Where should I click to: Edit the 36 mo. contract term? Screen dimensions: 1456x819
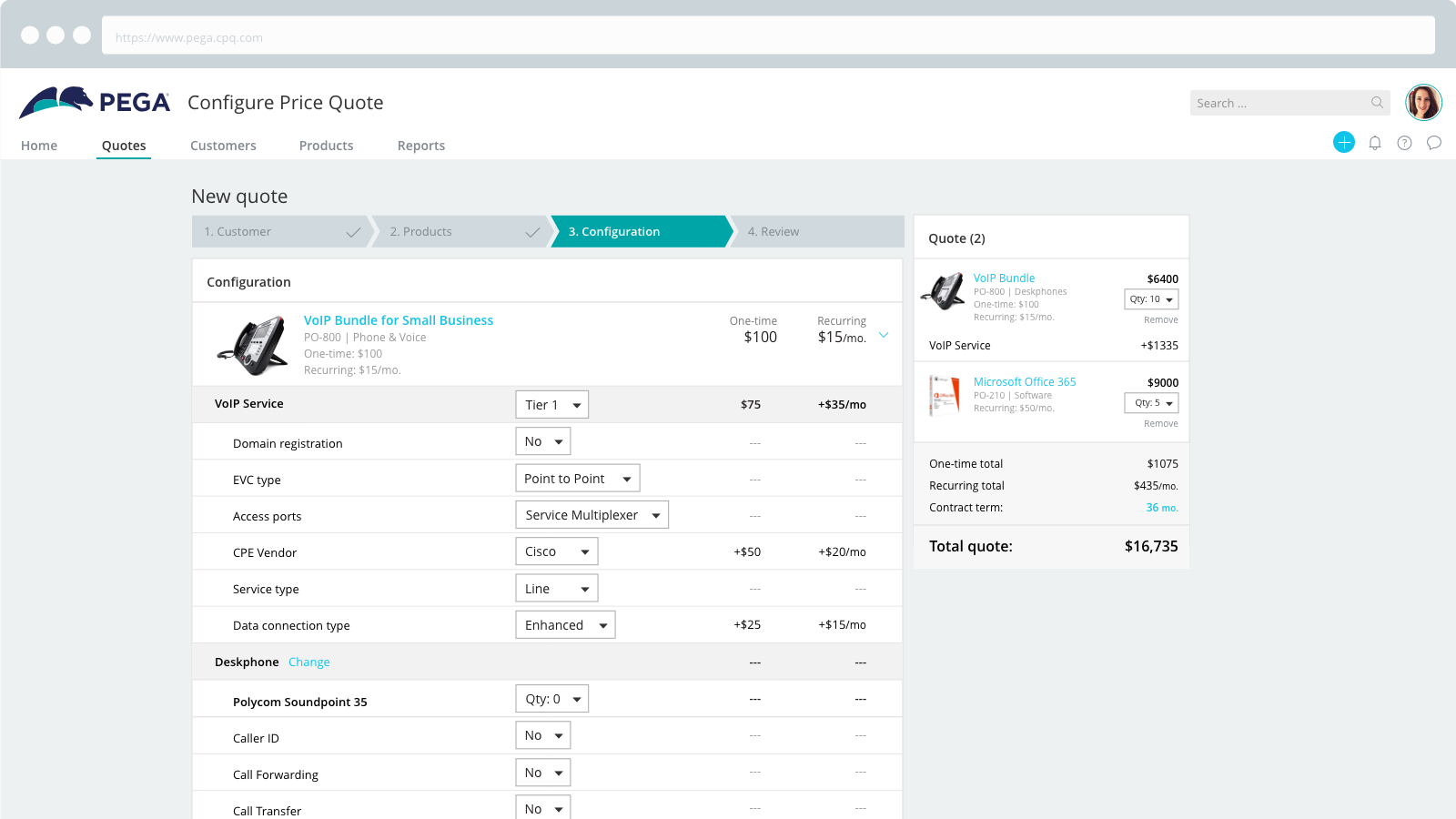(1162, 508)
